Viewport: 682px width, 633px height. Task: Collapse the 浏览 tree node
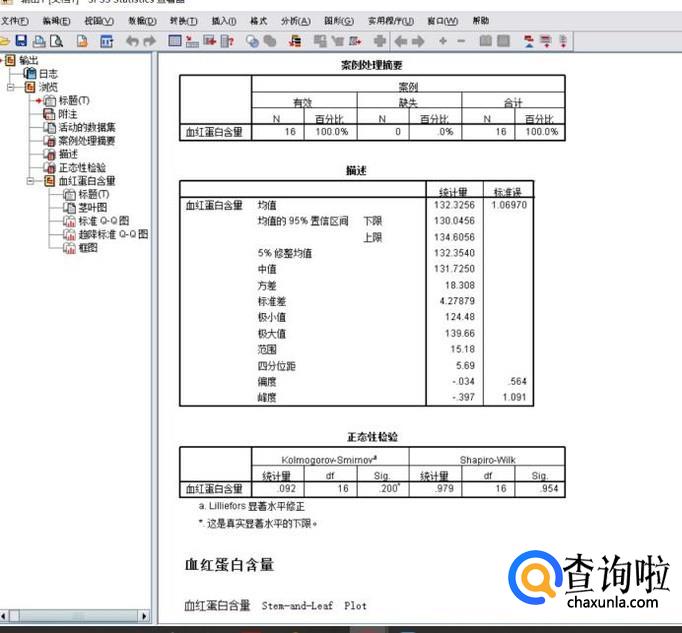[x=10, y=87]
